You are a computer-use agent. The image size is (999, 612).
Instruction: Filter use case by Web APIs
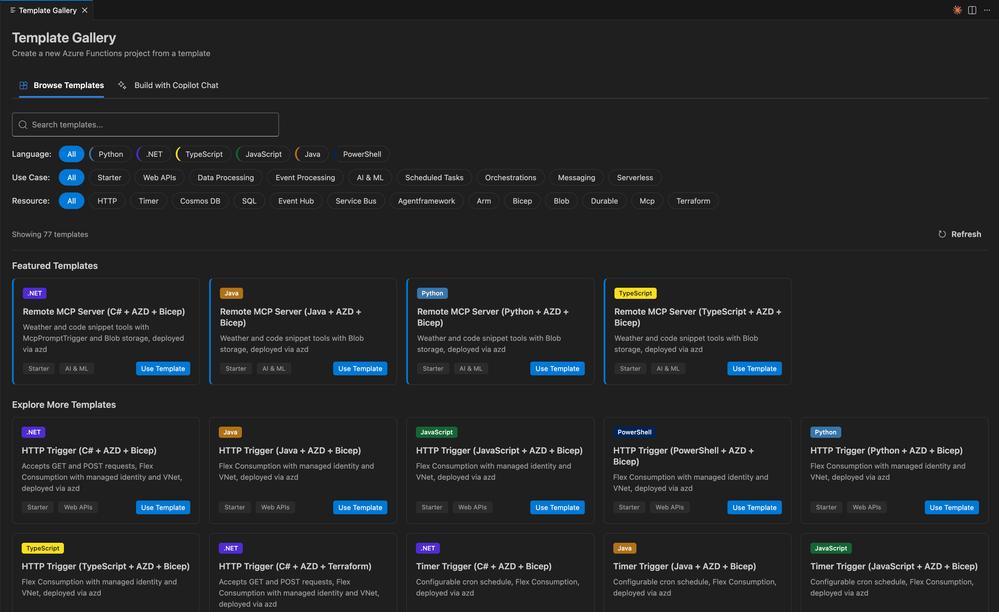pos(159,178)
